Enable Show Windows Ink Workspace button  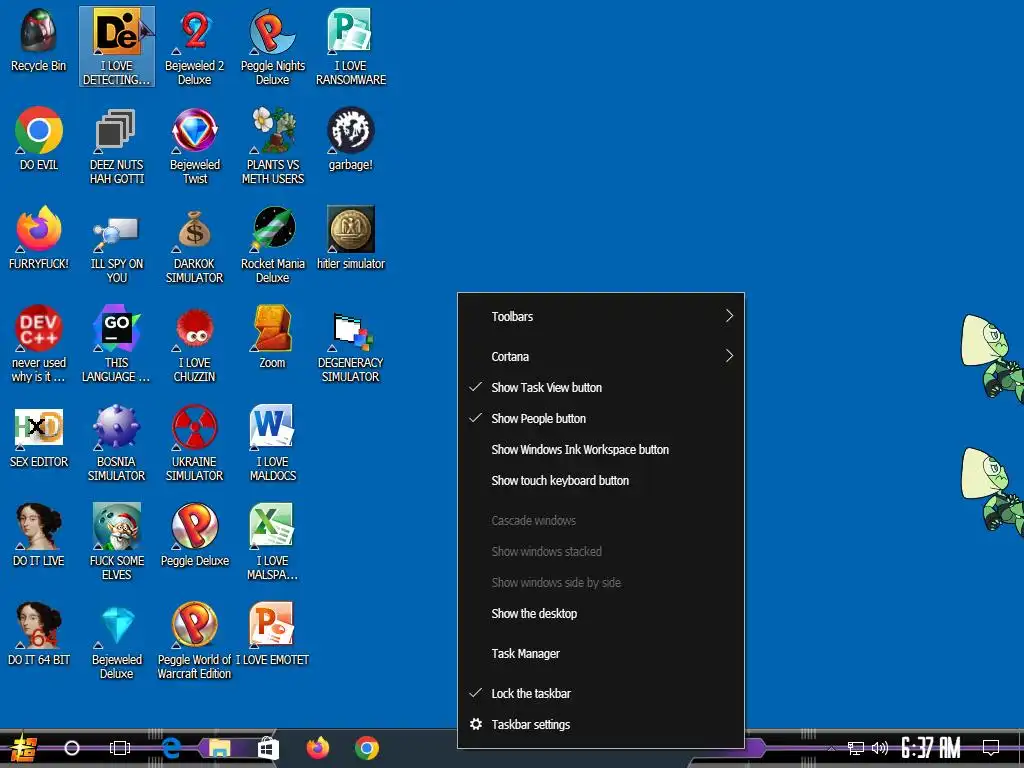point(601,449)
